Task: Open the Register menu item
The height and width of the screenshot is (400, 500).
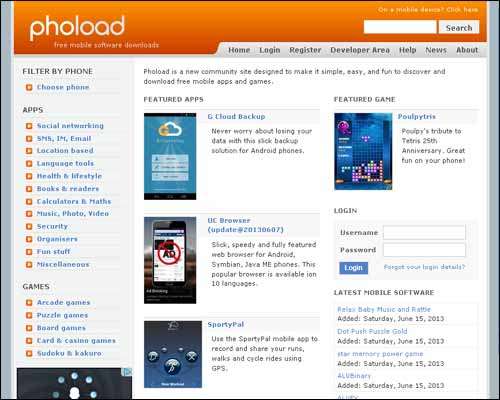Action: (305, 50)
